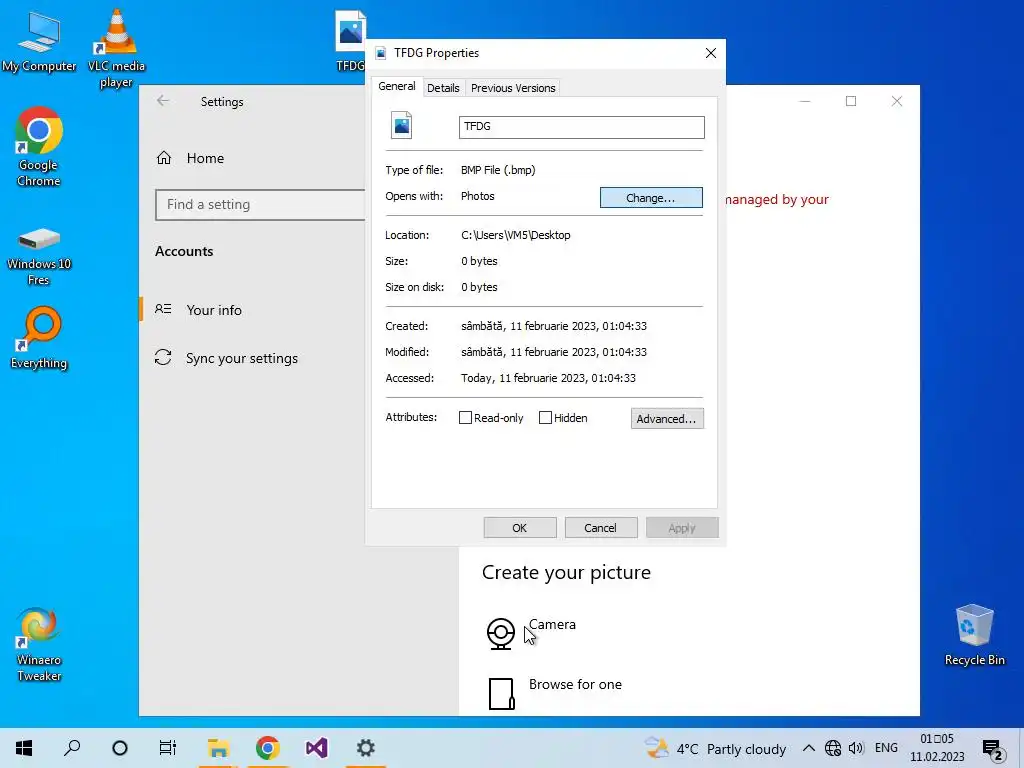Open the Windows 10 Fres drive icon
The height and width of the screenshot is (768, 1024).
click(x=39, y=256)
